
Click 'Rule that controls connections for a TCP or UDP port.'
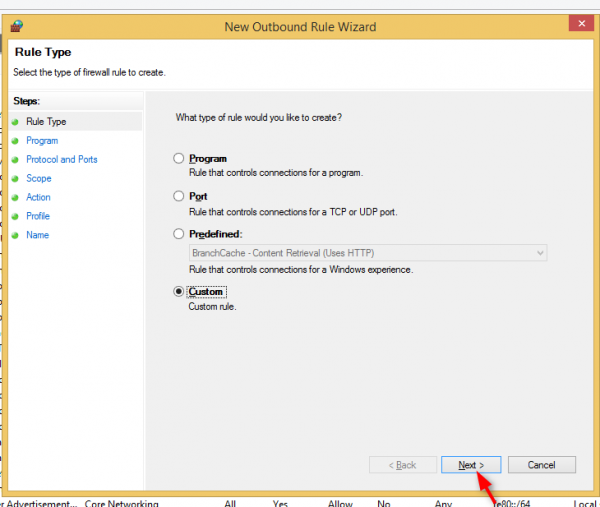(293, 212)
